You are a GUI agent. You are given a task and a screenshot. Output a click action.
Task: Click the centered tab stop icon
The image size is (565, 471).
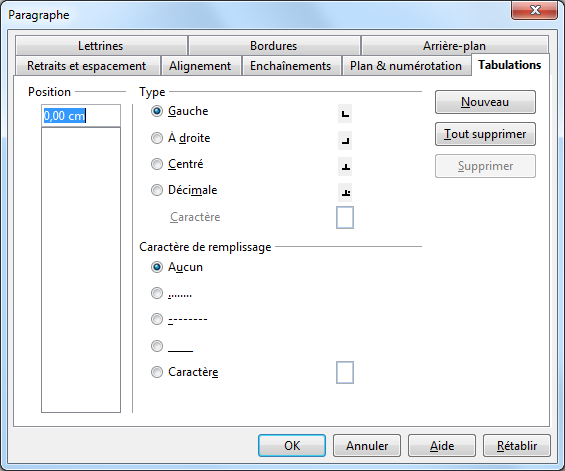tap(345, 166)
